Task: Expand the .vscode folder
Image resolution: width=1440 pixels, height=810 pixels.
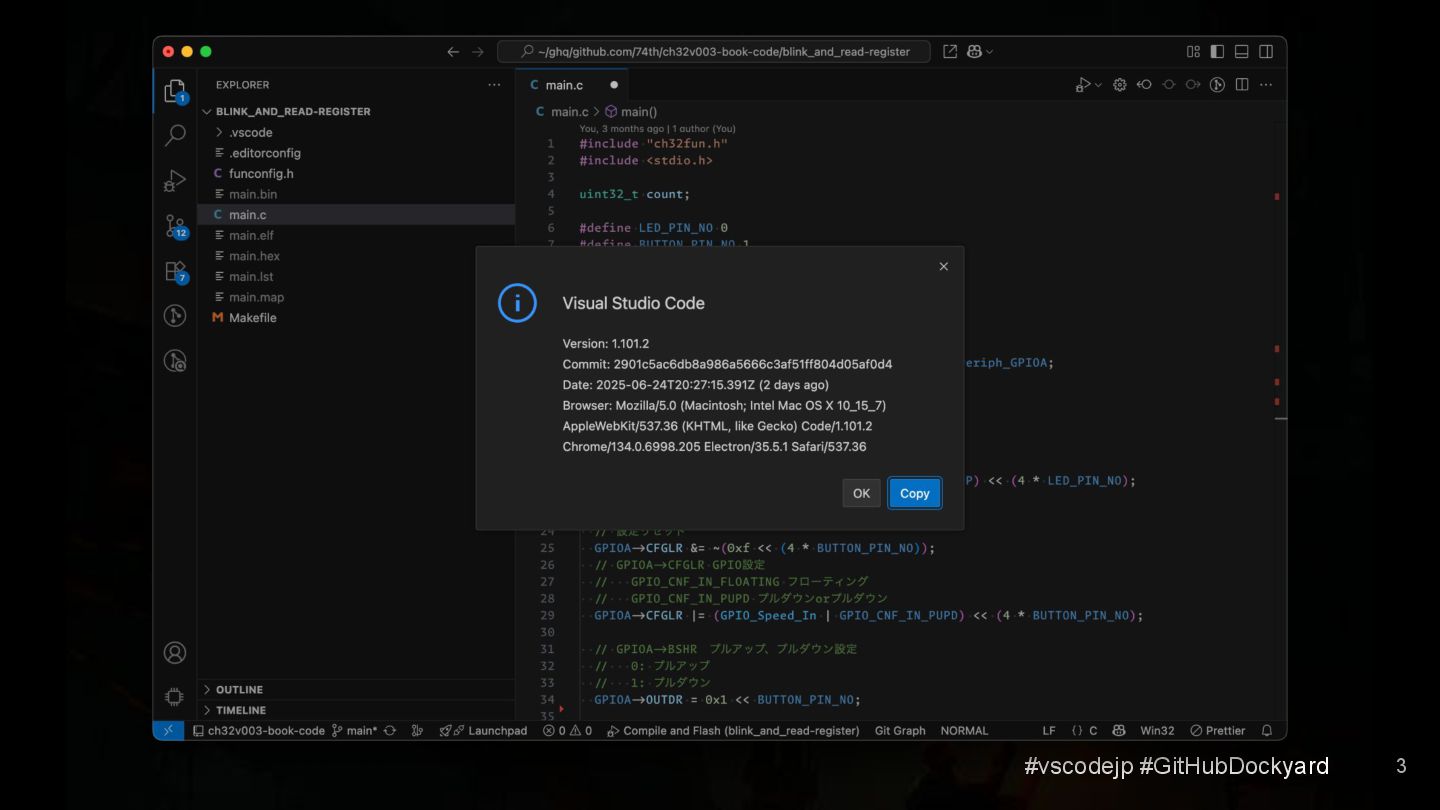Action: (356, 132)
